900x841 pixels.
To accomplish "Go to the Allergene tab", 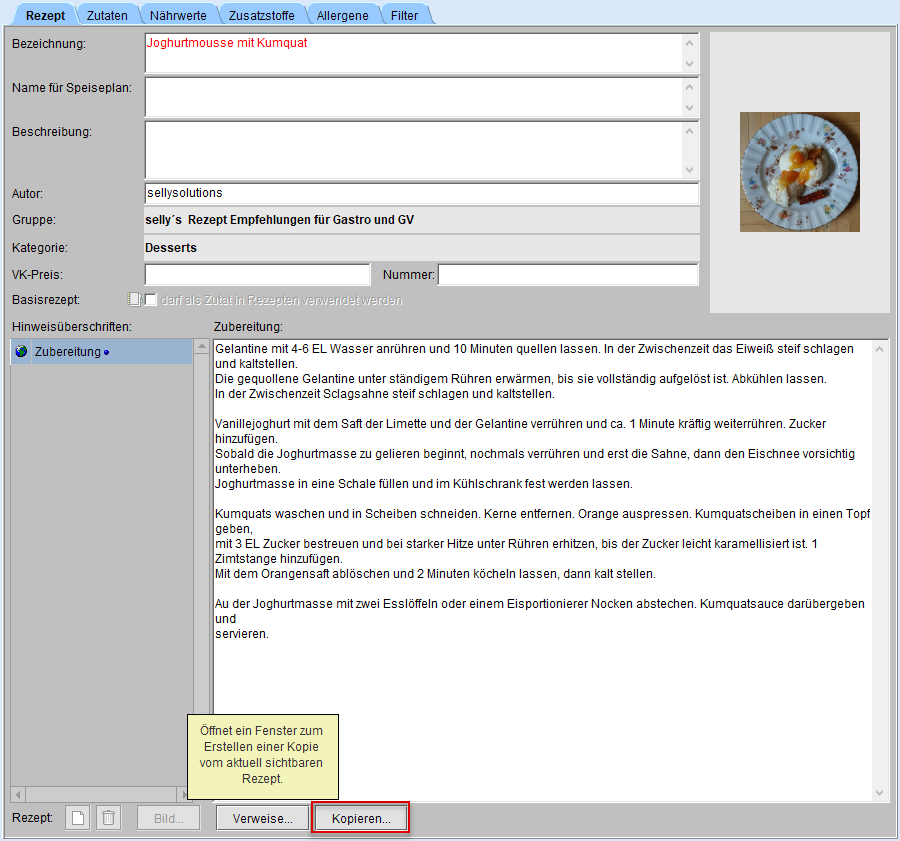I will click(x=342, y=15).
